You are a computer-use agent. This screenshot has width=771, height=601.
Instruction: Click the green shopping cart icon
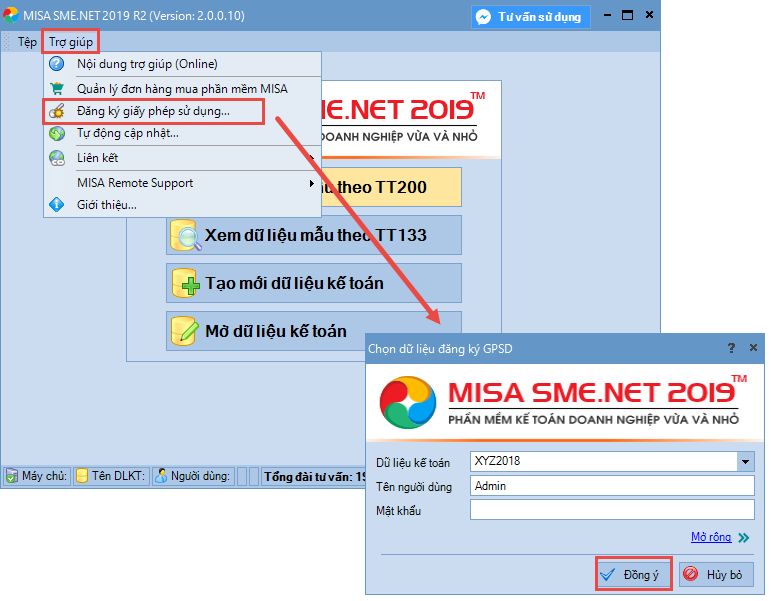pos(57,89)
